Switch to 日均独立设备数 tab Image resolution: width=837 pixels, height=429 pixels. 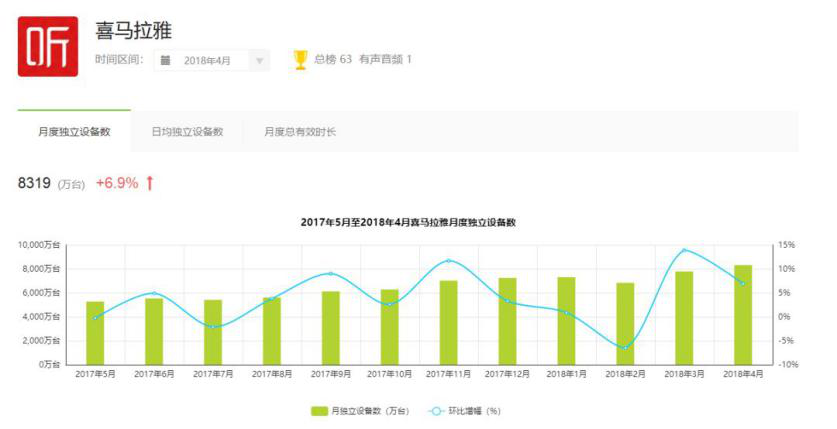click(x=187, y=131)
